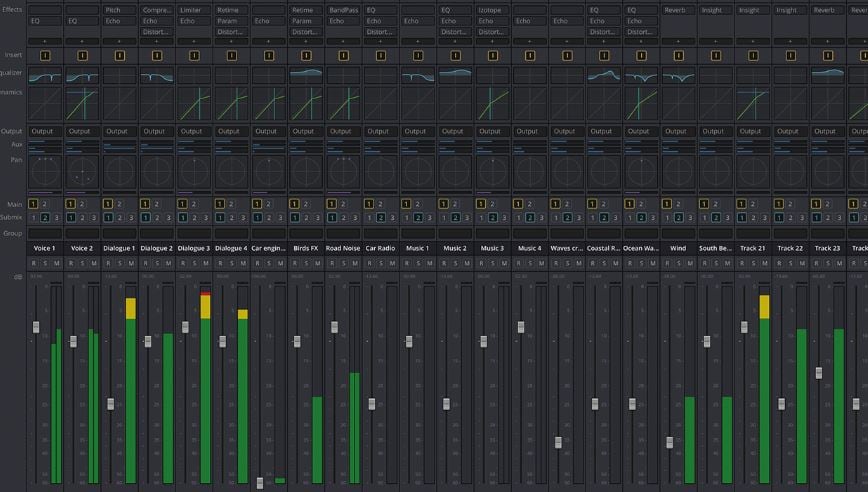Open the Group field for Voice 1
The width and height of the screenshot is (868, 492).
coord(45,234)
